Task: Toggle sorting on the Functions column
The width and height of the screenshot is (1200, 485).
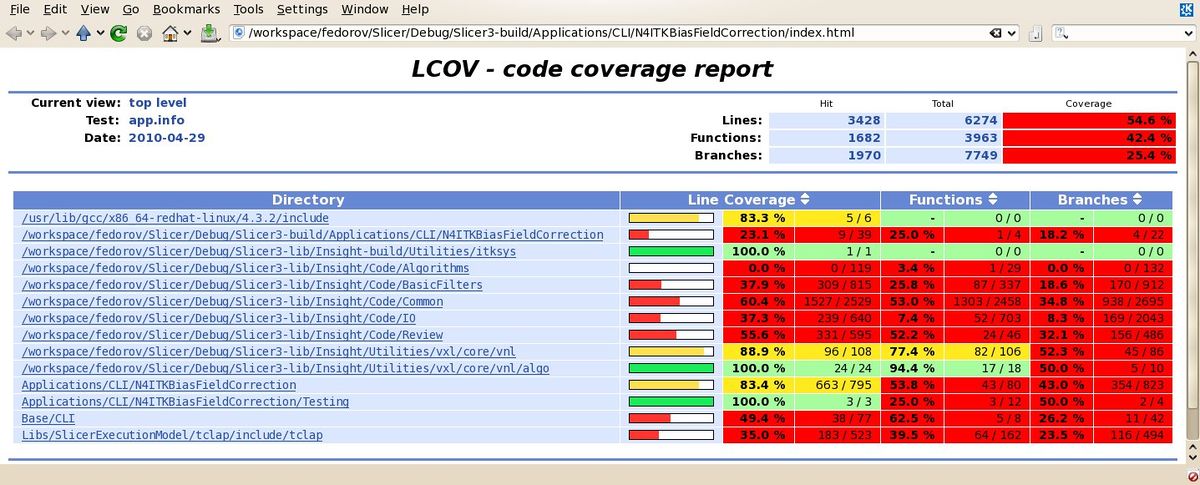Action: (x=992, y=200)
